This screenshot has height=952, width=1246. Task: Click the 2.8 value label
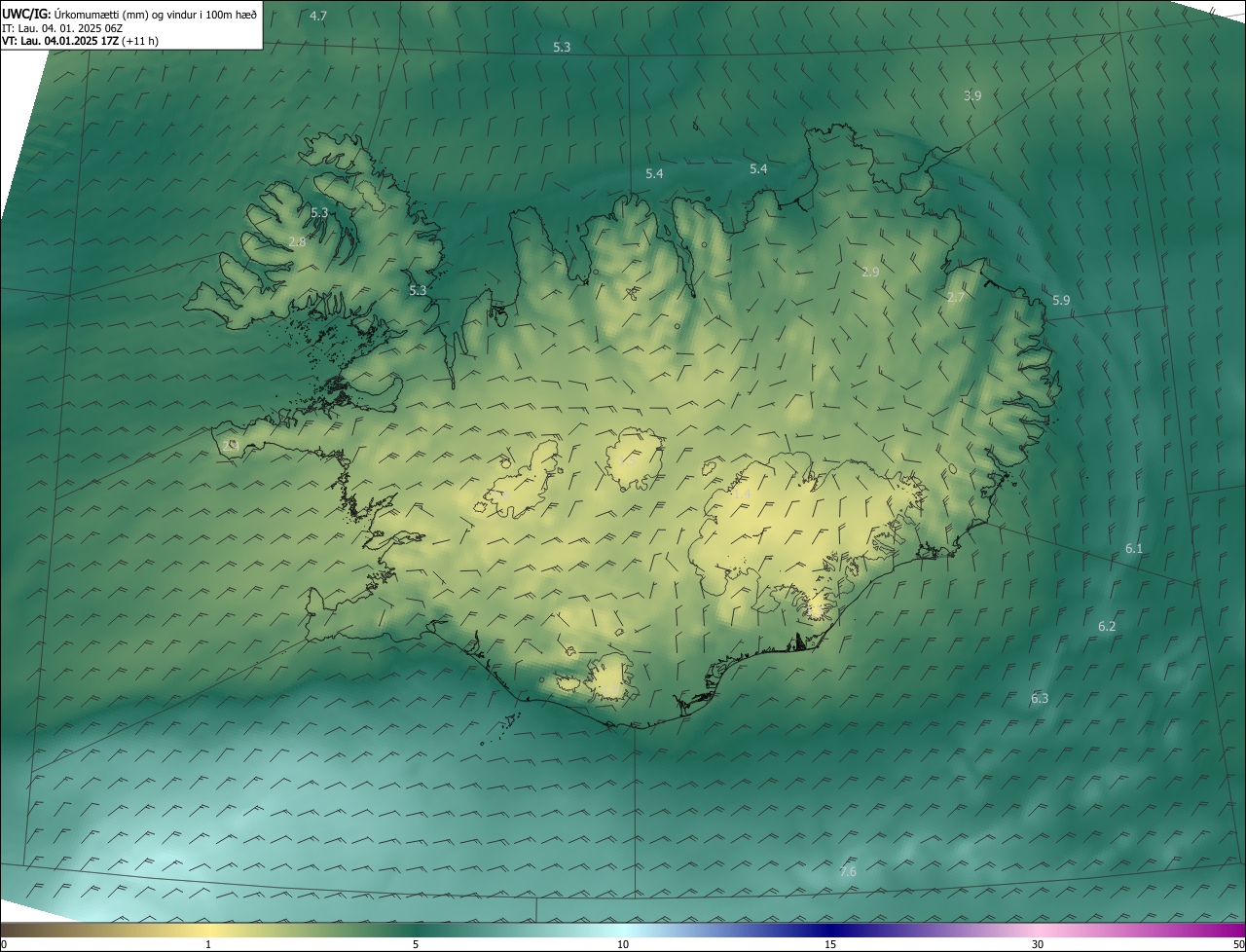tap(298, 241)
